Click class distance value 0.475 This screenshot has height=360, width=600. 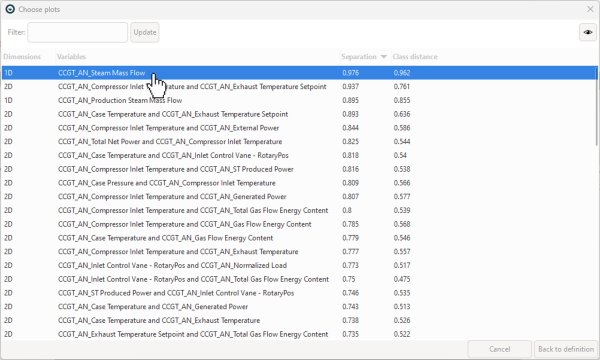(402, 279)
